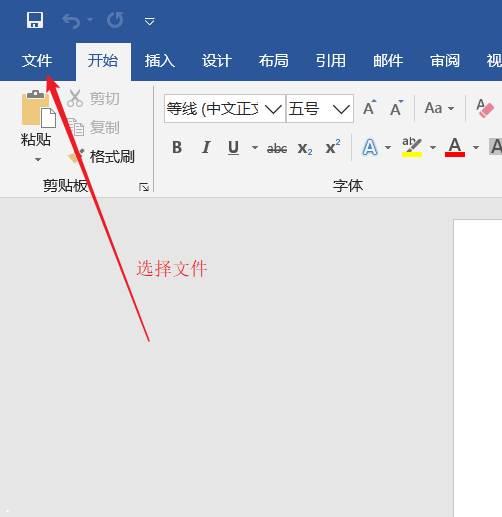Open the highlight color dropdown arrow
The image size is (502, 517).
coord(433,147)
